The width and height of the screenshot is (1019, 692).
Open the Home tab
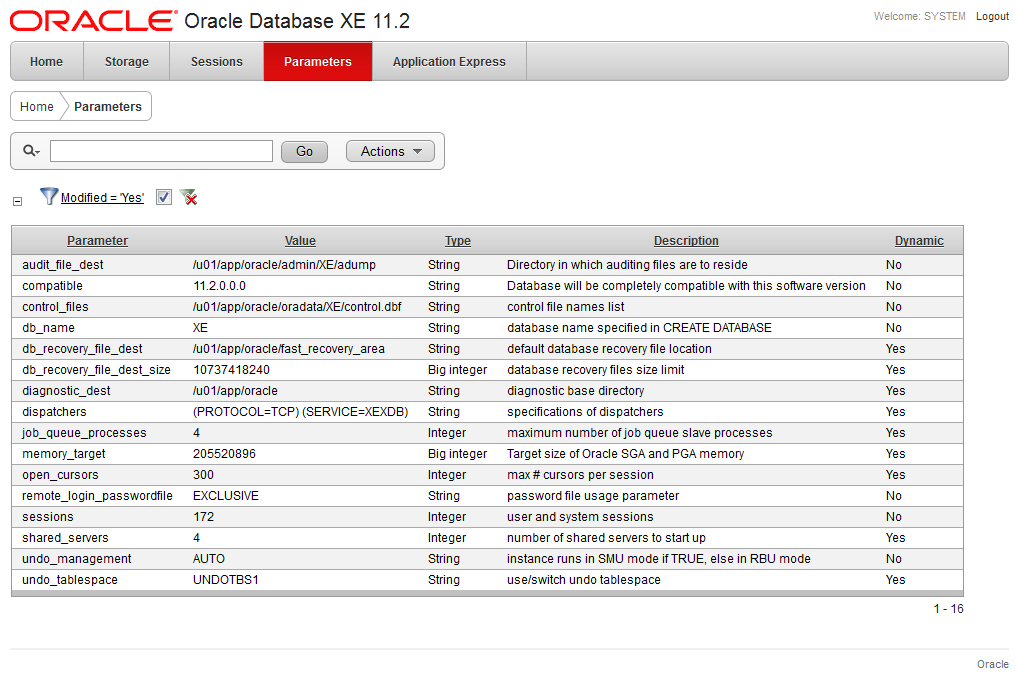coord(47,62)
